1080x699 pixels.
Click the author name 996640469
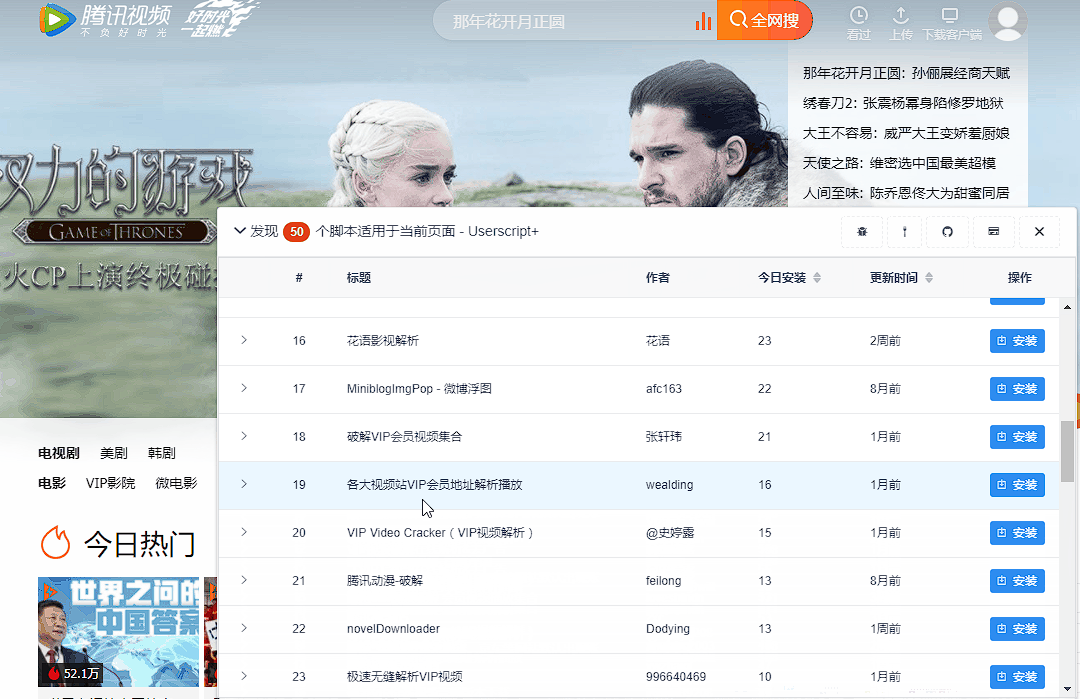click(x=676, y=677)
